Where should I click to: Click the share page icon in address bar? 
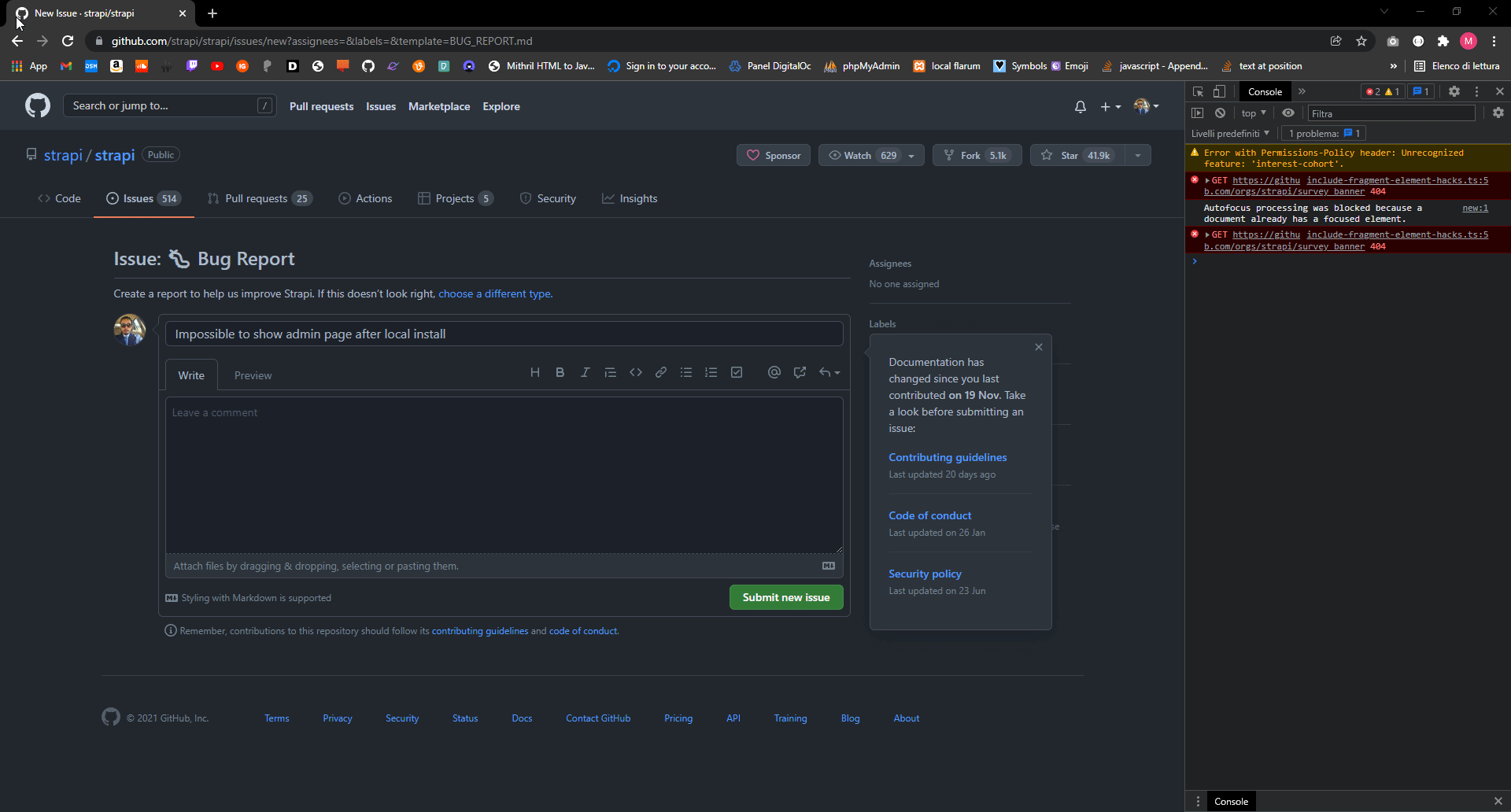(x=1336, y=41)
